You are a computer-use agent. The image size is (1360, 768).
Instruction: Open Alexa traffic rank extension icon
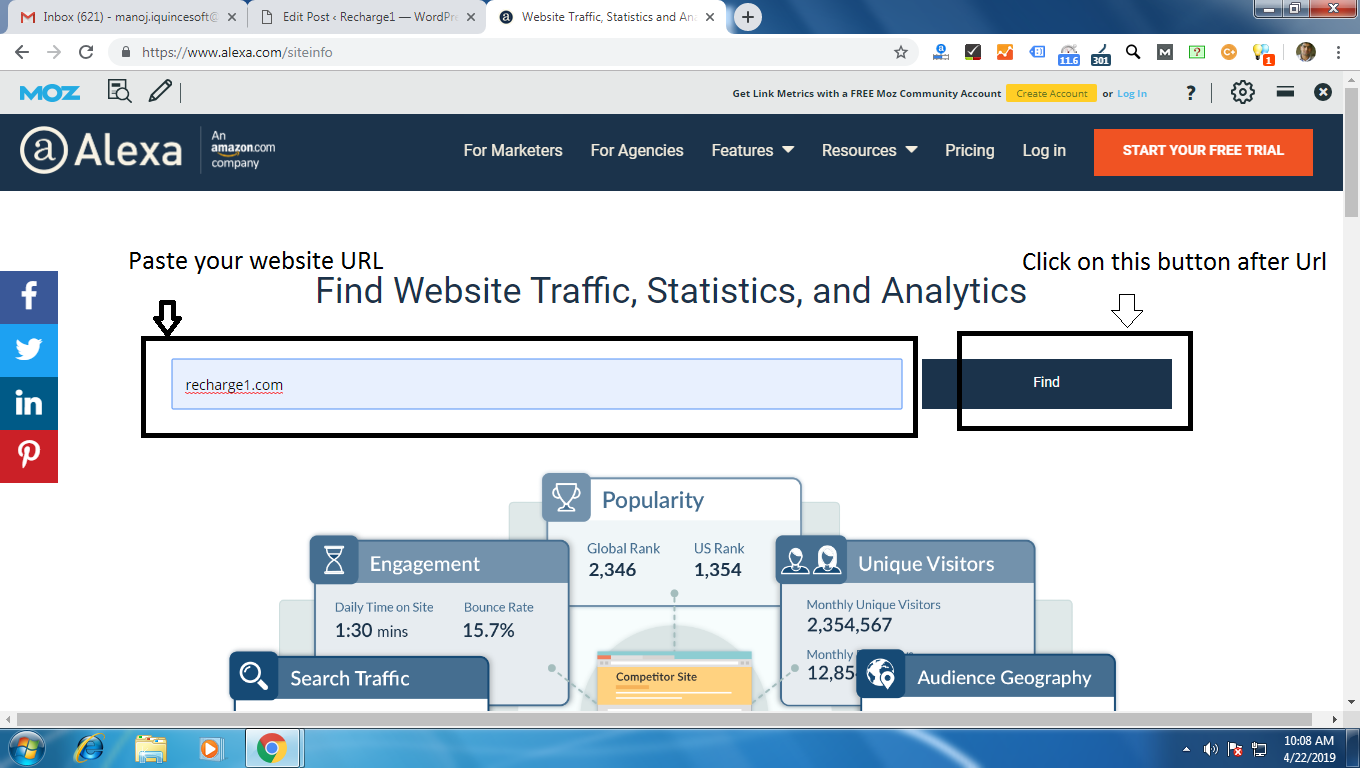[x=940, y=52]
